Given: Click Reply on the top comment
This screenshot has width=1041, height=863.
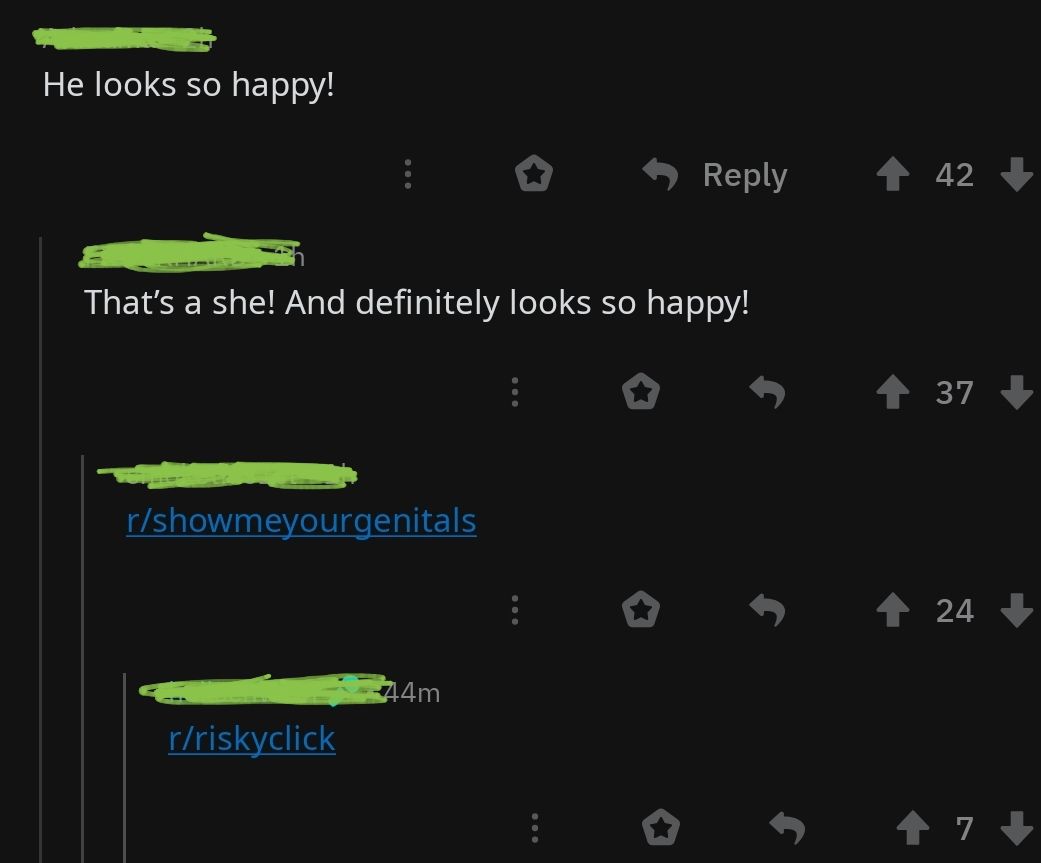Looking at the screenshot, I should click(715, 175).
